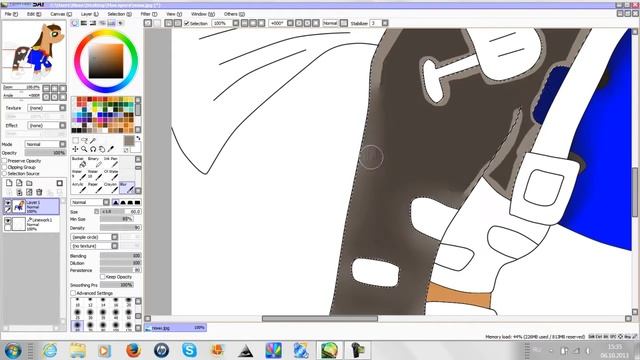640x360 pixels.
Task: Open the brush blending mode Normal dropdown
Action: click(x=90, y=202)
